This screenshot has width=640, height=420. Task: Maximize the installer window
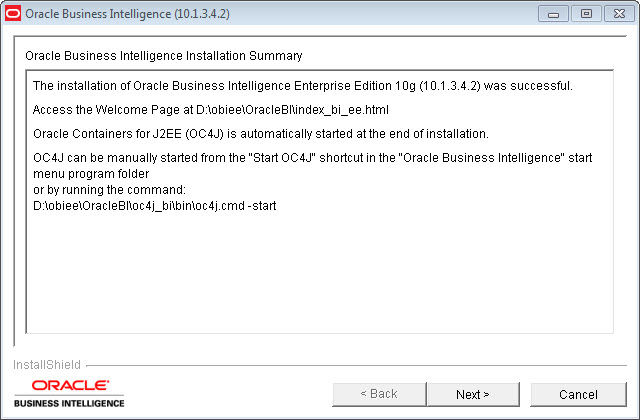click(x=586, y=14)
